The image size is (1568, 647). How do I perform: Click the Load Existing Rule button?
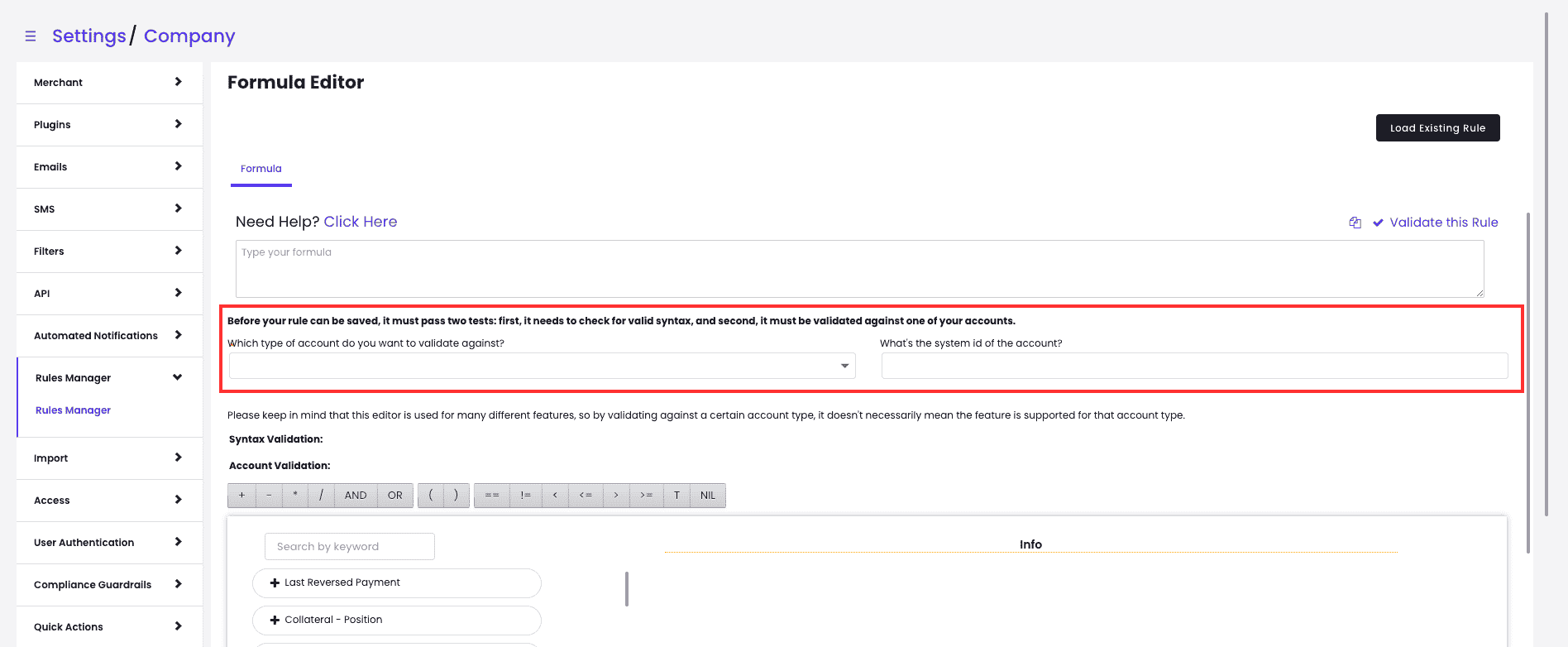(1437, 128)
